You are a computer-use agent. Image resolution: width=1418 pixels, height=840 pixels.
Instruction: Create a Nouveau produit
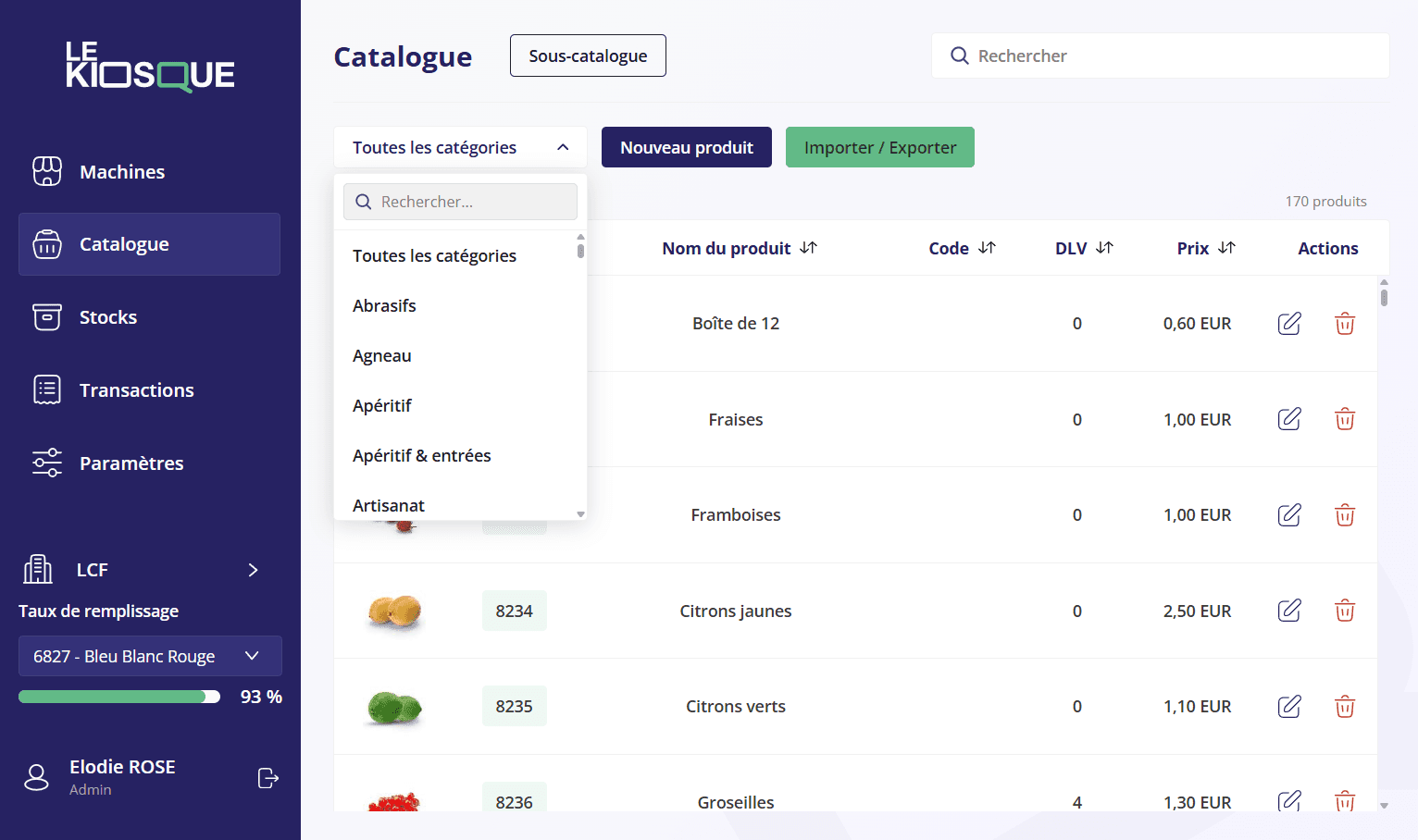(687, 147)
